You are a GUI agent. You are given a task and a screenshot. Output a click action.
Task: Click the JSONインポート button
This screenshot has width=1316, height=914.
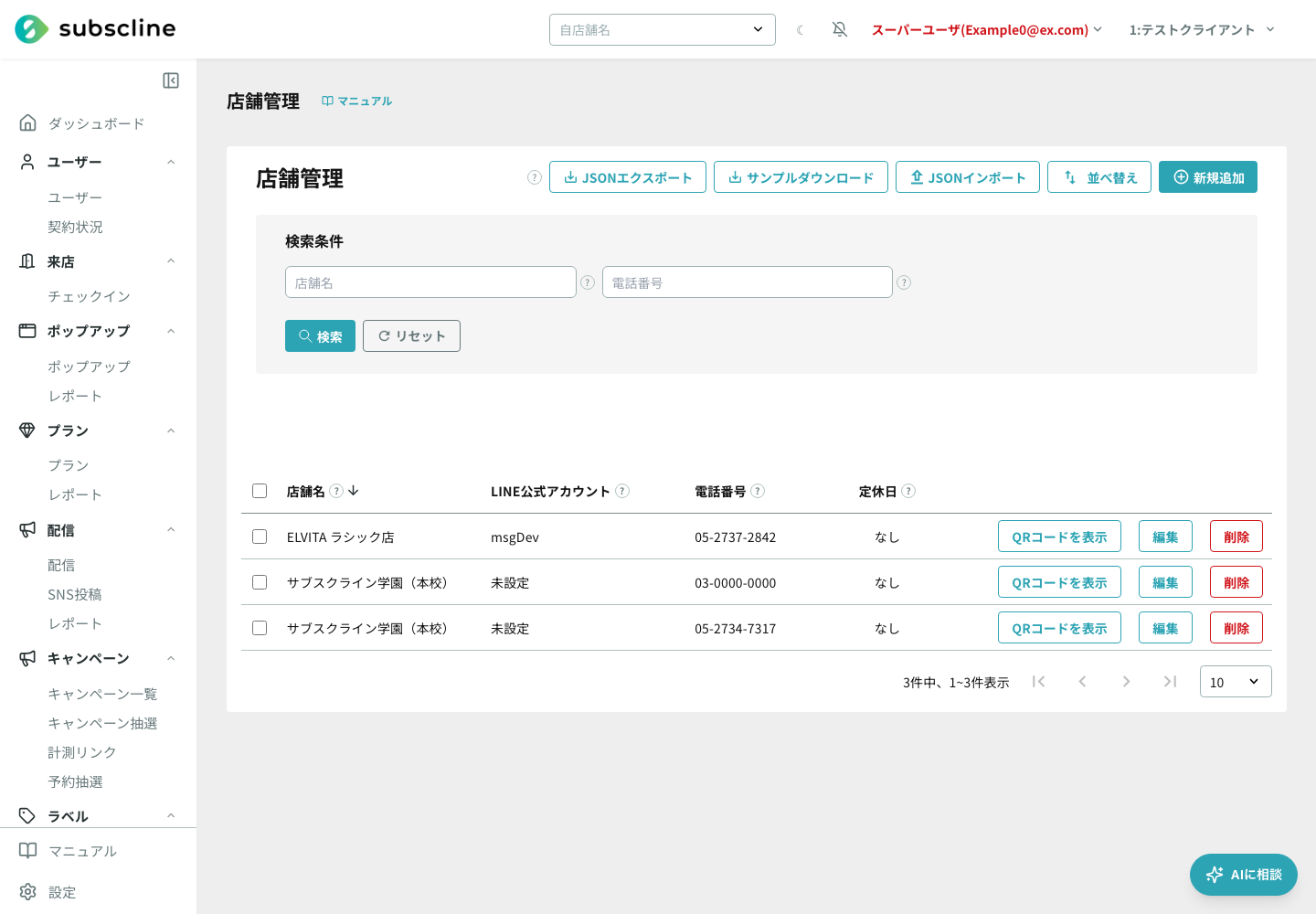tap(968, 177)
